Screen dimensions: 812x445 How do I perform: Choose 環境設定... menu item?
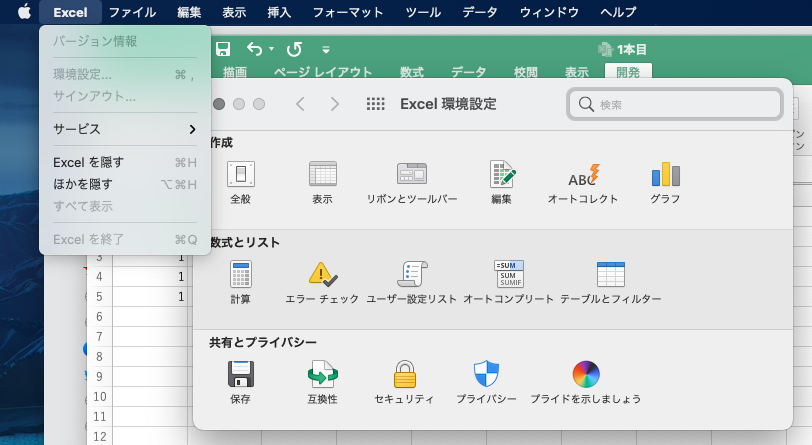click(x=125, y=75)
